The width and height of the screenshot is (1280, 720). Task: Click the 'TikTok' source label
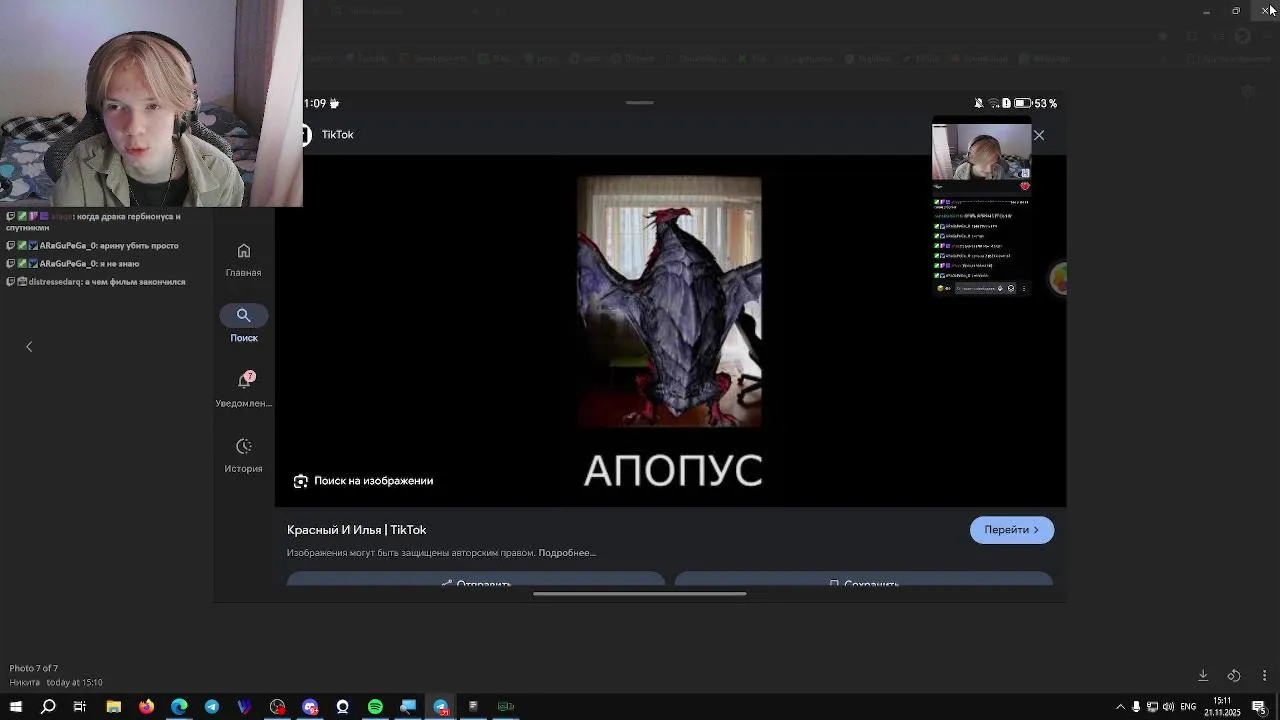(337, 135)
